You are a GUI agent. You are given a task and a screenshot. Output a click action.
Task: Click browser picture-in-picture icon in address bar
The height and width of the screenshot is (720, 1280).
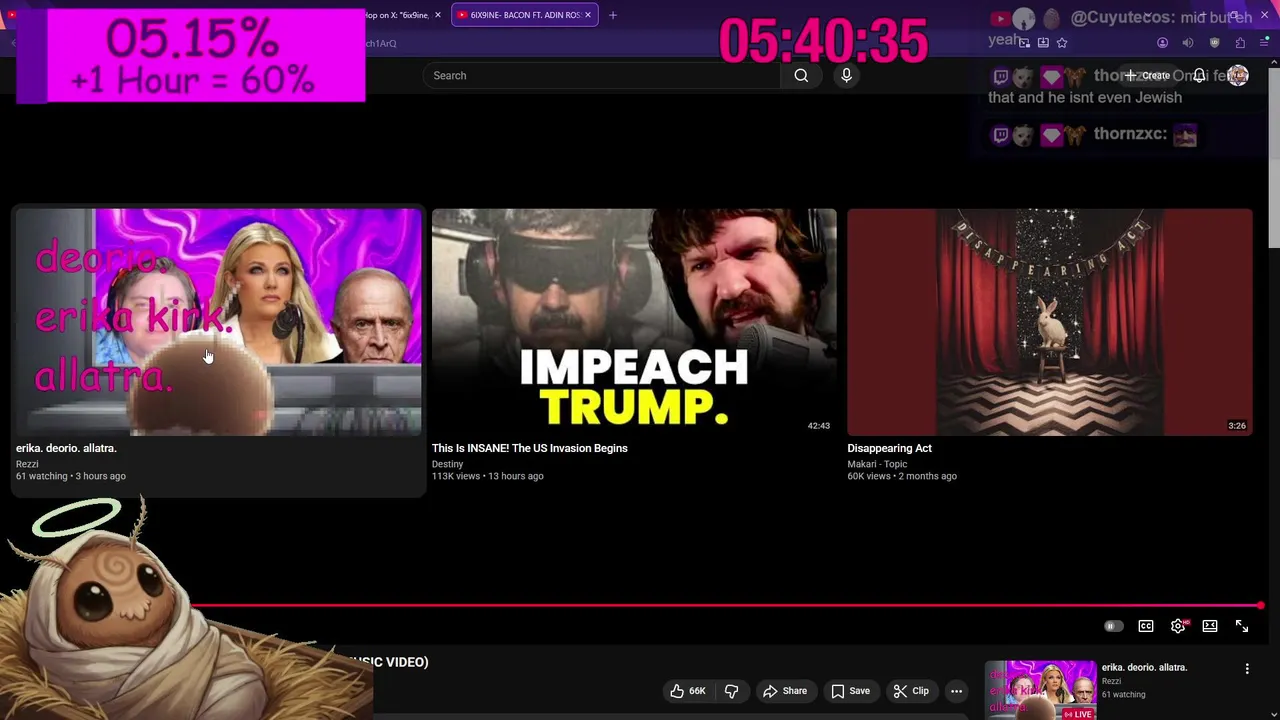pyautogui.click(x=1024, y=43)
